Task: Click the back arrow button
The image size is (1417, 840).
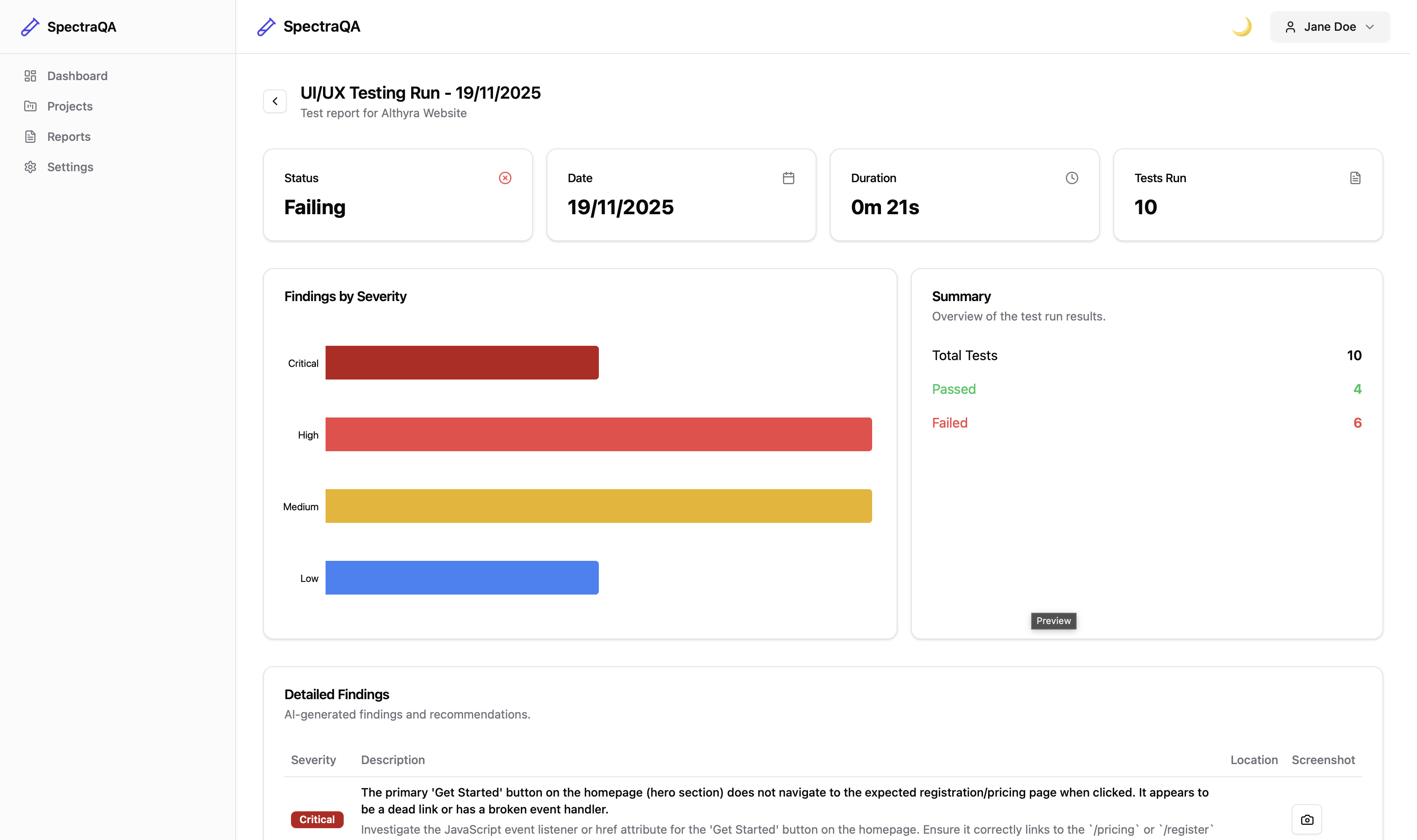Action: click(275, 101)
